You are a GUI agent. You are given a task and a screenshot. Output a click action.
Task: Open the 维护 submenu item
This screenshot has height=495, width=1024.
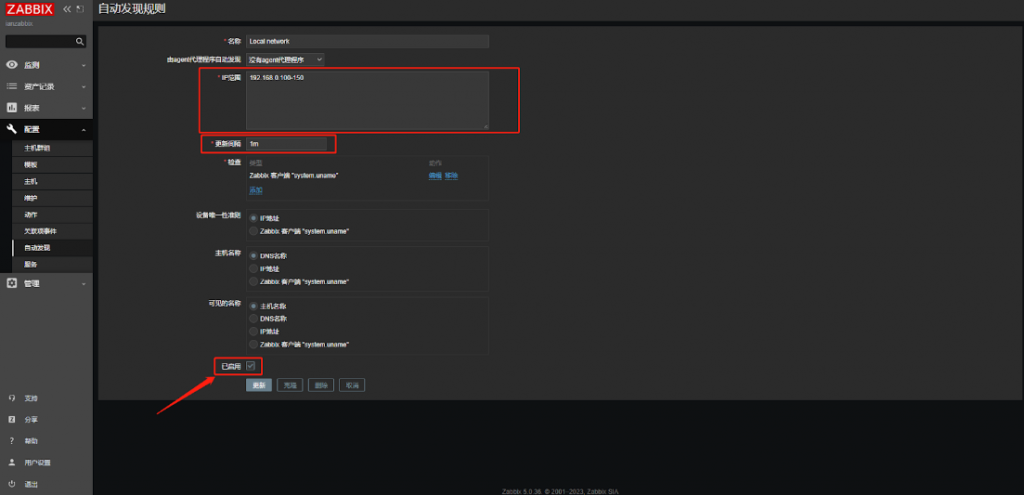(52, 198)
